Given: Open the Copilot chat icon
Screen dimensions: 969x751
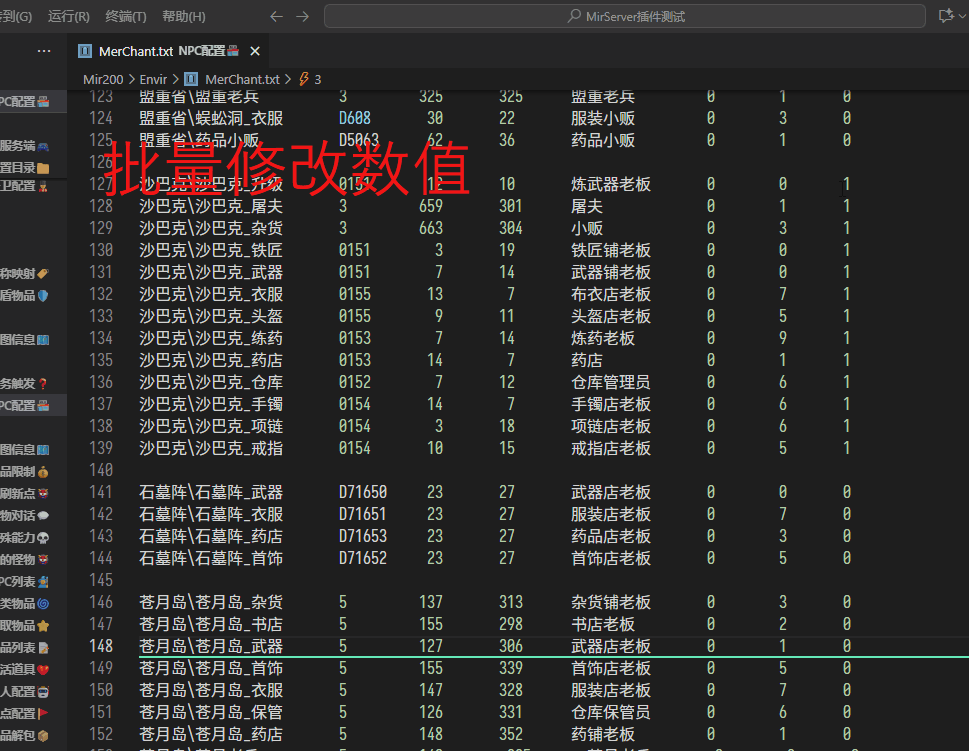Looking at the screenshot, I should tap(945, 16).
